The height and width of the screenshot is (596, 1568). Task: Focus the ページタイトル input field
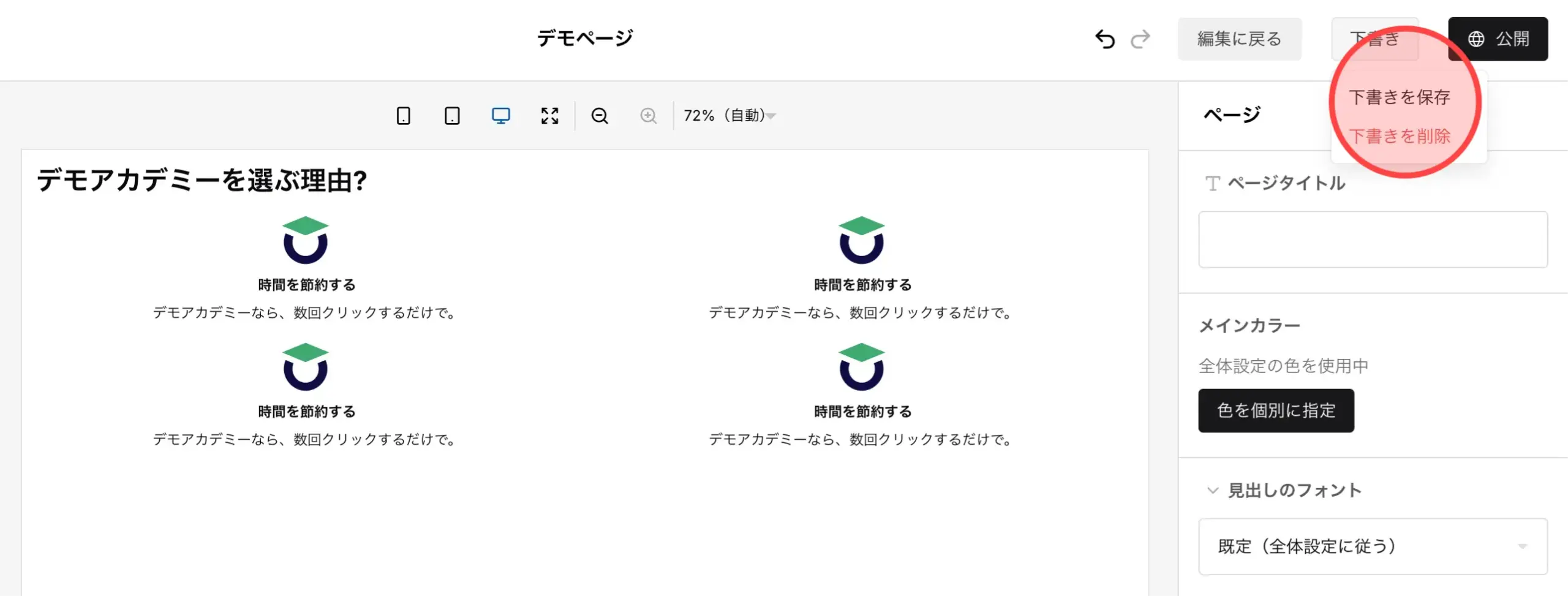click(1373, 240)
